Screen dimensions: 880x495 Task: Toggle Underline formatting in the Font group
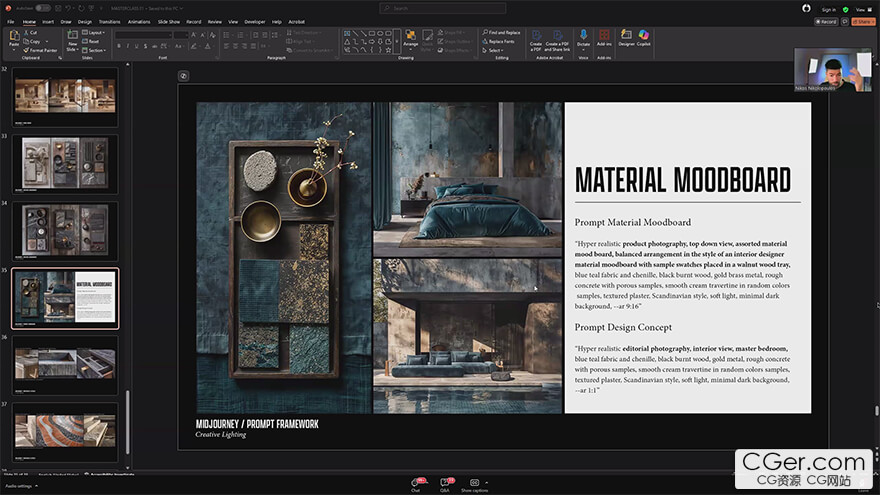coord(136,46)
